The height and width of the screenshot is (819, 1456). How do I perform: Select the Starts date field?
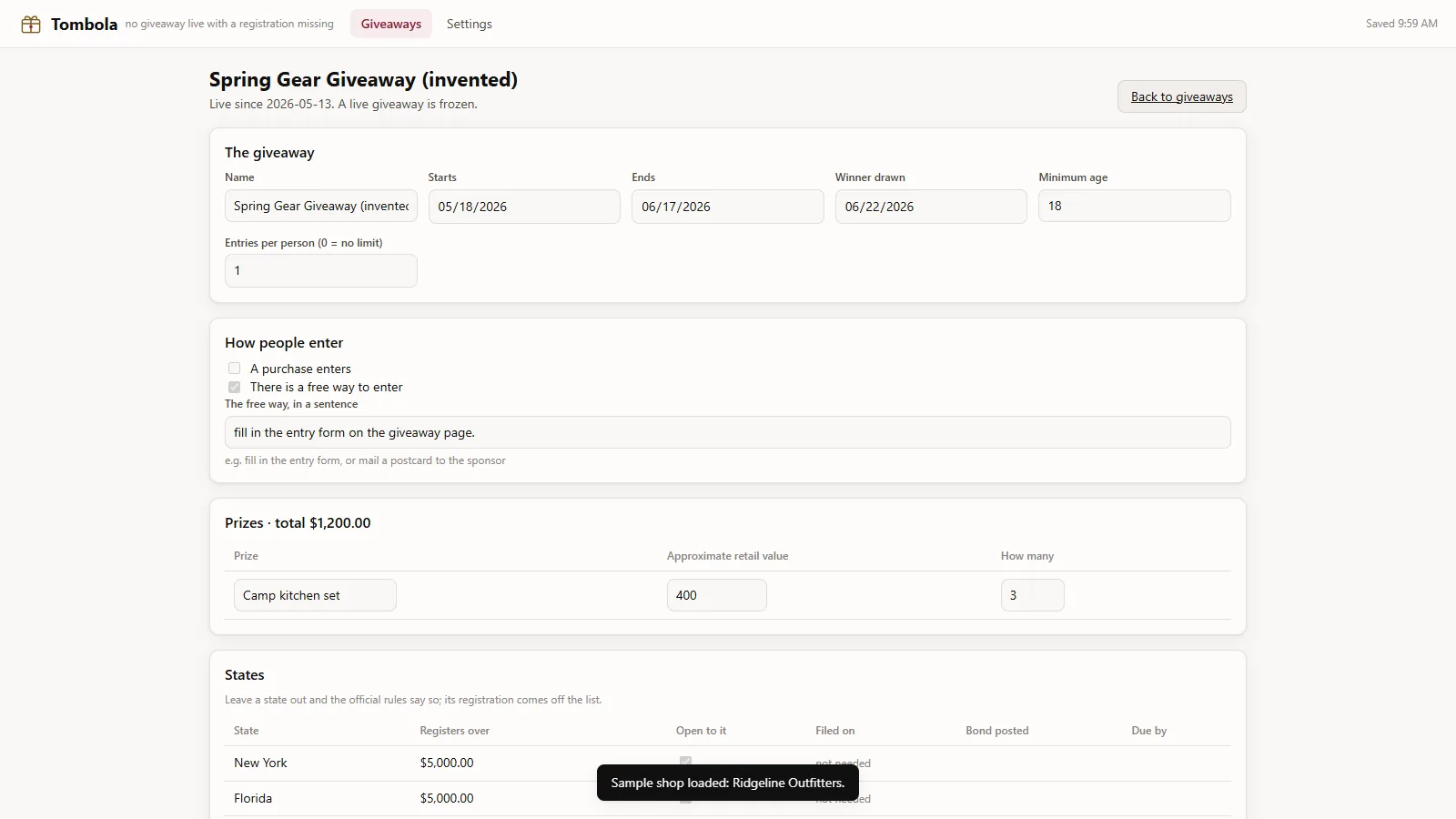(x=524, y=207)
